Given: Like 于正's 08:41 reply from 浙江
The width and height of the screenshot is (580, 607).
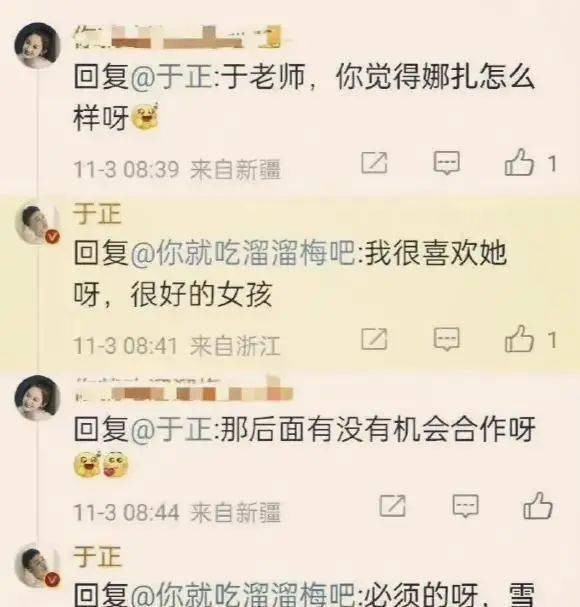Looking at the screenshot, I should pyautogui.click(x=520, y=339).
